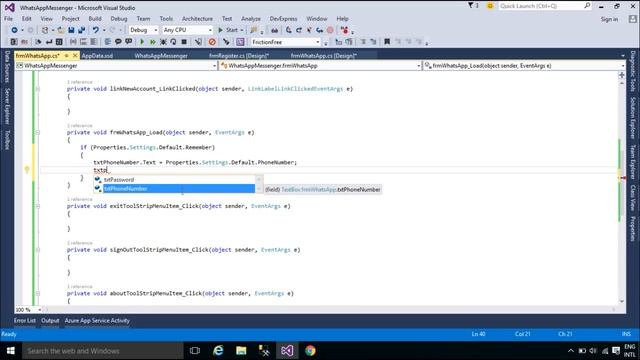Click the New Project toolbar icon

pyautogui.click(x=45, y=30)
